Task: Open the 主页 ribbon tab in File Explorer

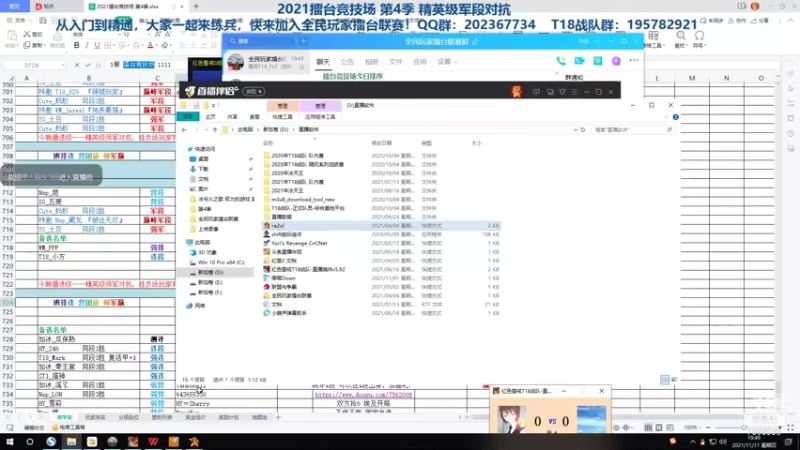Action: tap(210, 117)
